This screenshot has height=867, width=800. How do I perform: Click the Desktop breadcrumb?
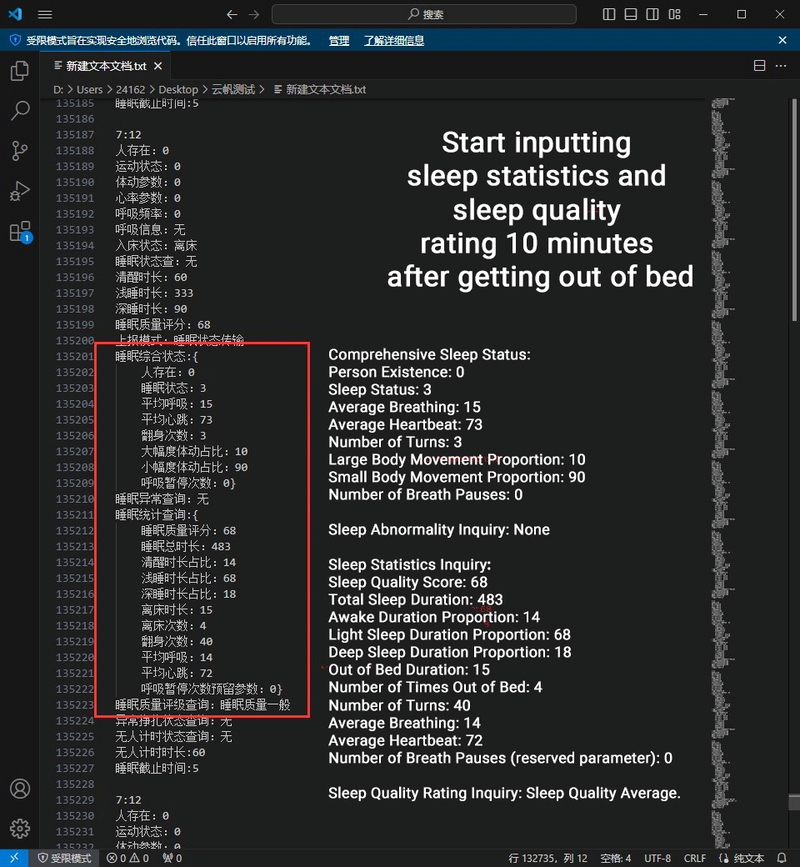[x=178, y=90]
